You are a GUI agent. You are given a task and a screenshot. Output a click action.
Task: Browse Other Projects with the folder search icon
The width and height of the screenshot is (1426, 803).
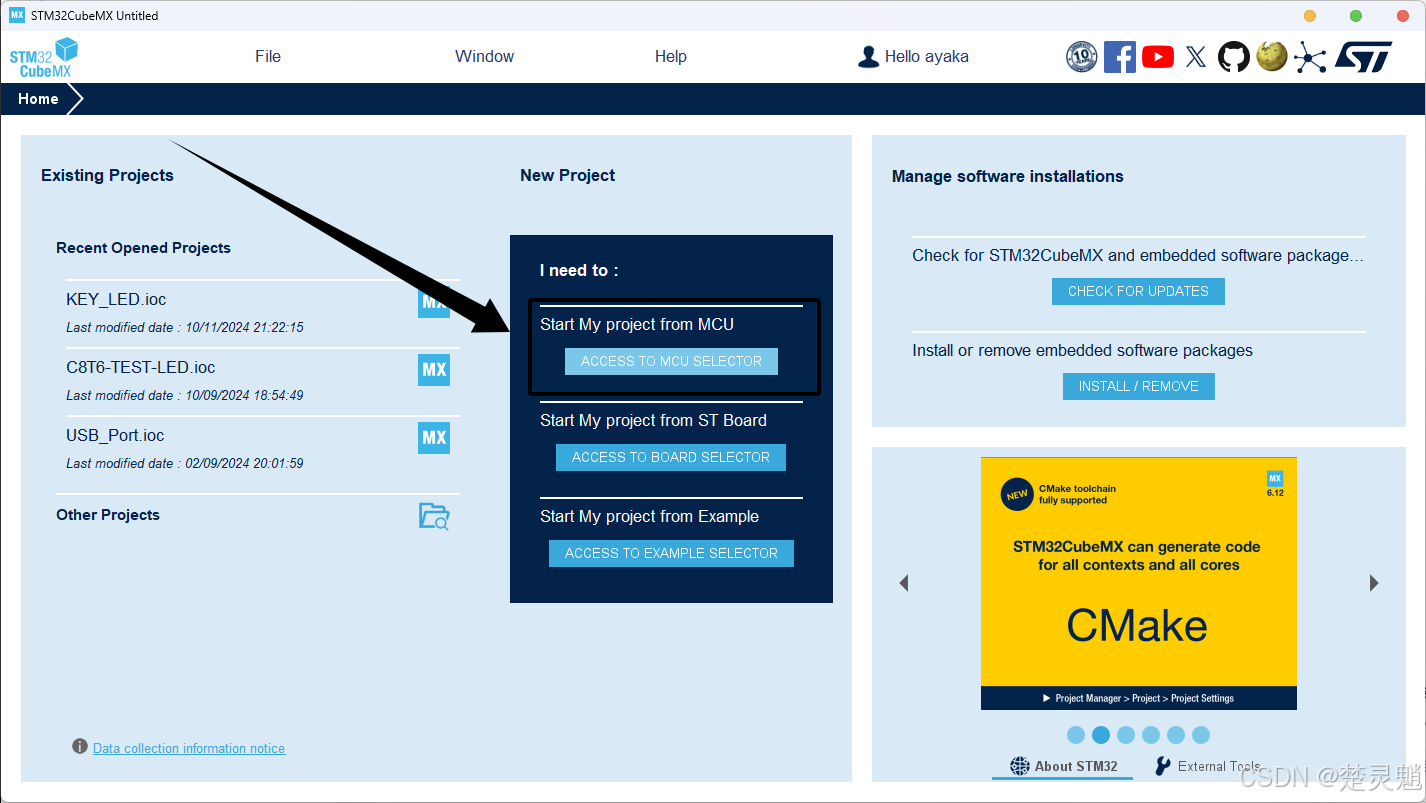coord(434,516)
